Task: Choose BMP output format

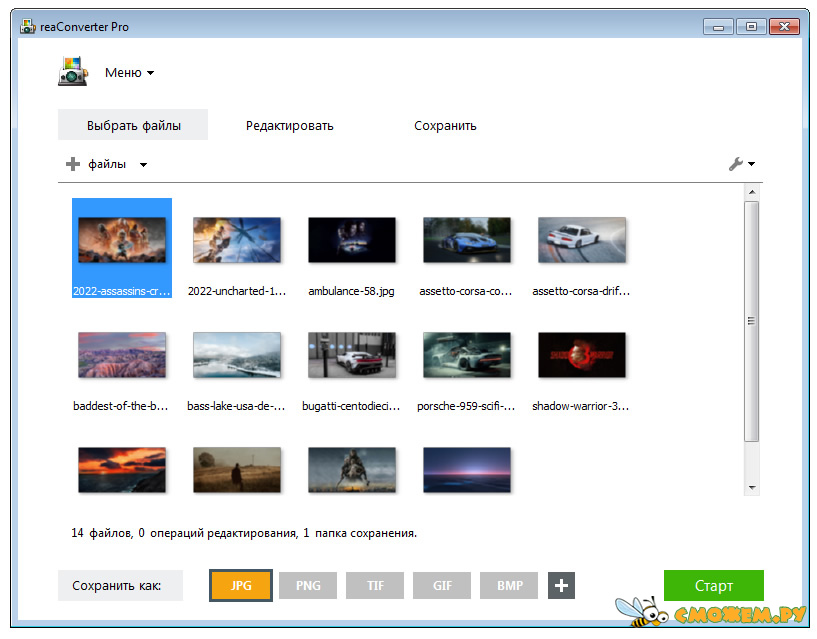Action: click(x=509, y=586)
